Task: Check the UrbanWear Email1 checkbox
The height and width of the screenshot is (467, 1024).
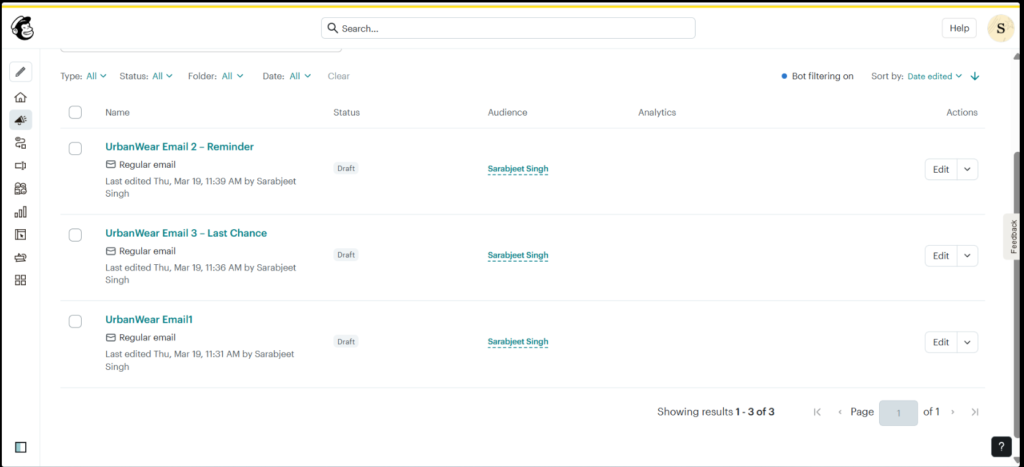Action: [75, 321]
